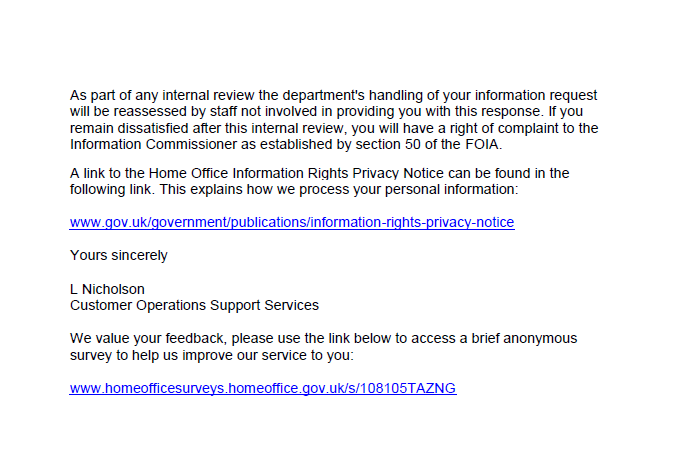Viewport: 684px width, 453px height.
Task: Open the information rights privacy notice link
Action: pyautogui.click(x=292, y=222)
